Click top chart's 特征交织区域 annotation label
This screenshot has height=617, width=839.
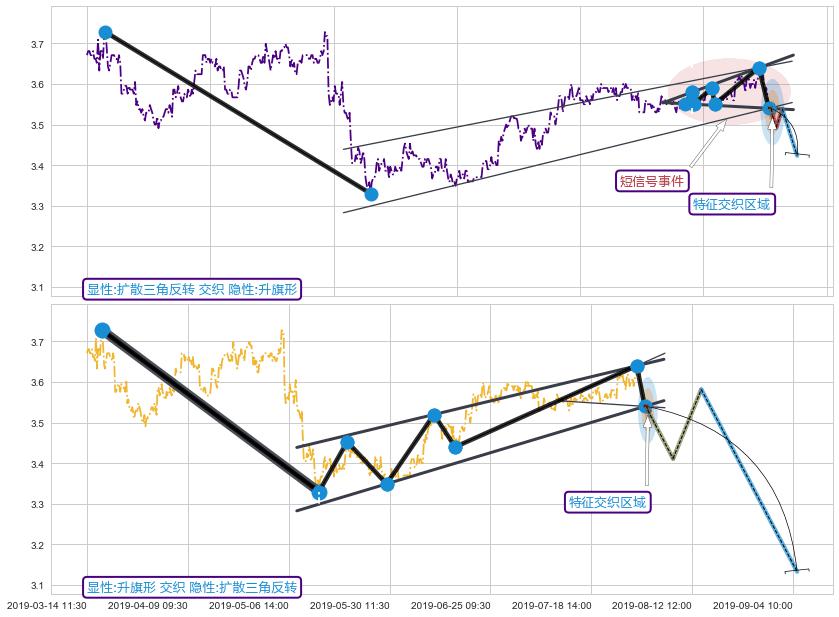[733, 204]
